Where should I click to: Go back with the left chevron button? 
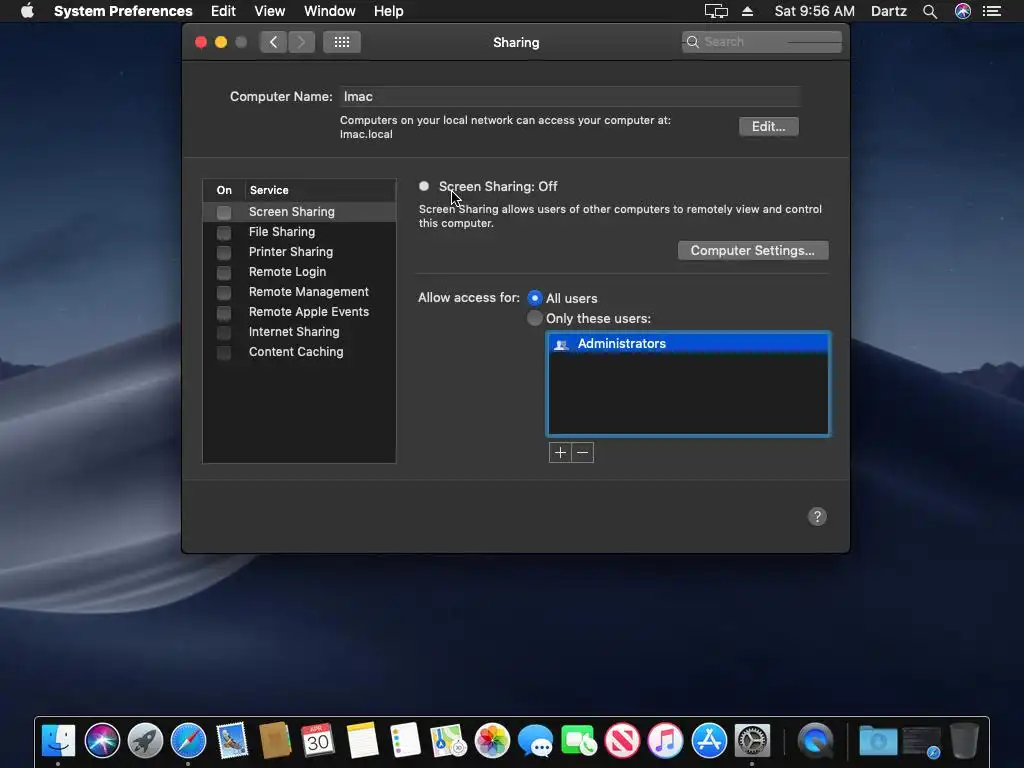[x=274, y=42]
